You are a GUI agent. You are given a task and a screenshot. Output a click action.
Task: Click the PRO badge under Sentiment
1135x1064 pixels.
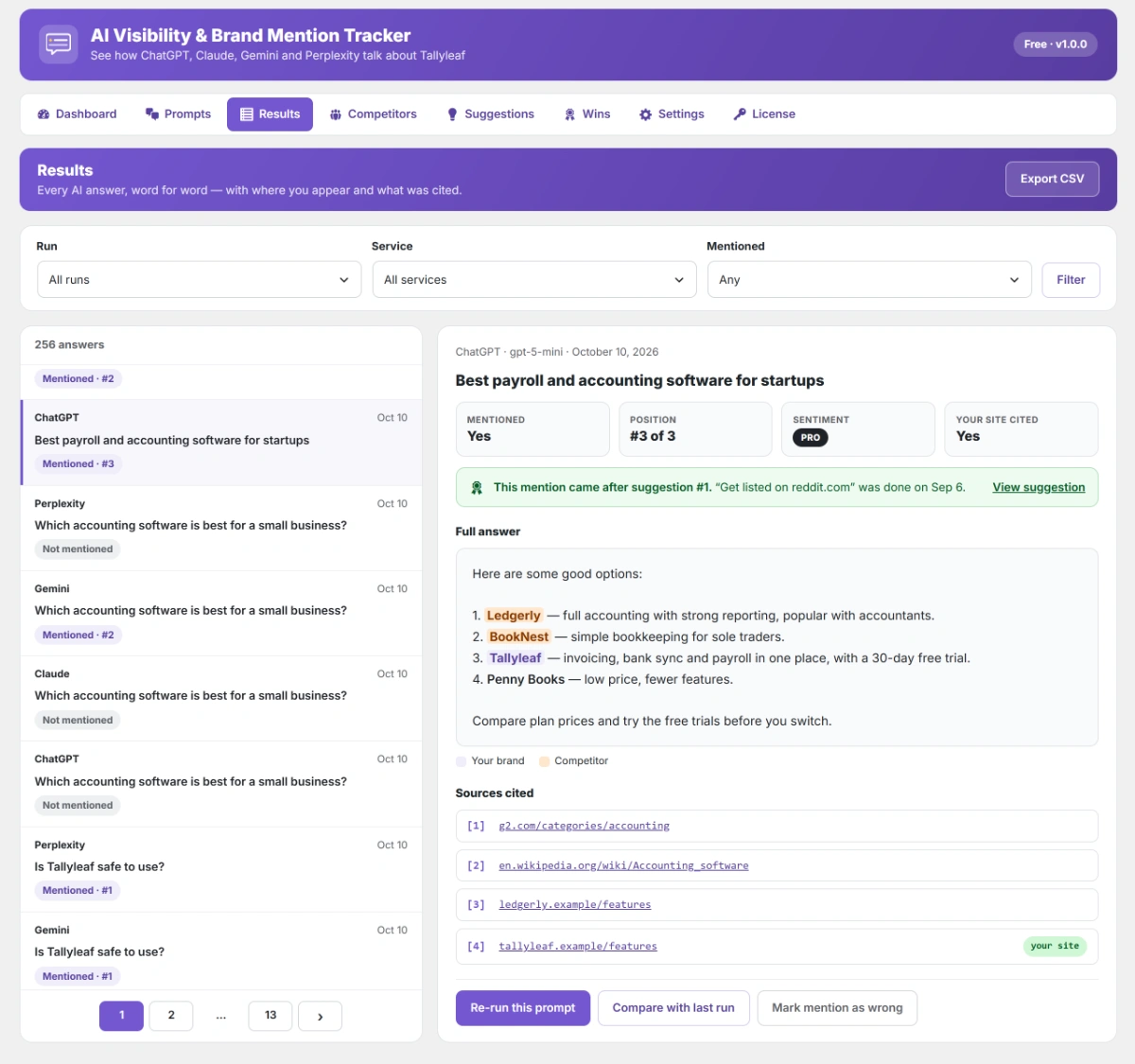coord(811,438)
